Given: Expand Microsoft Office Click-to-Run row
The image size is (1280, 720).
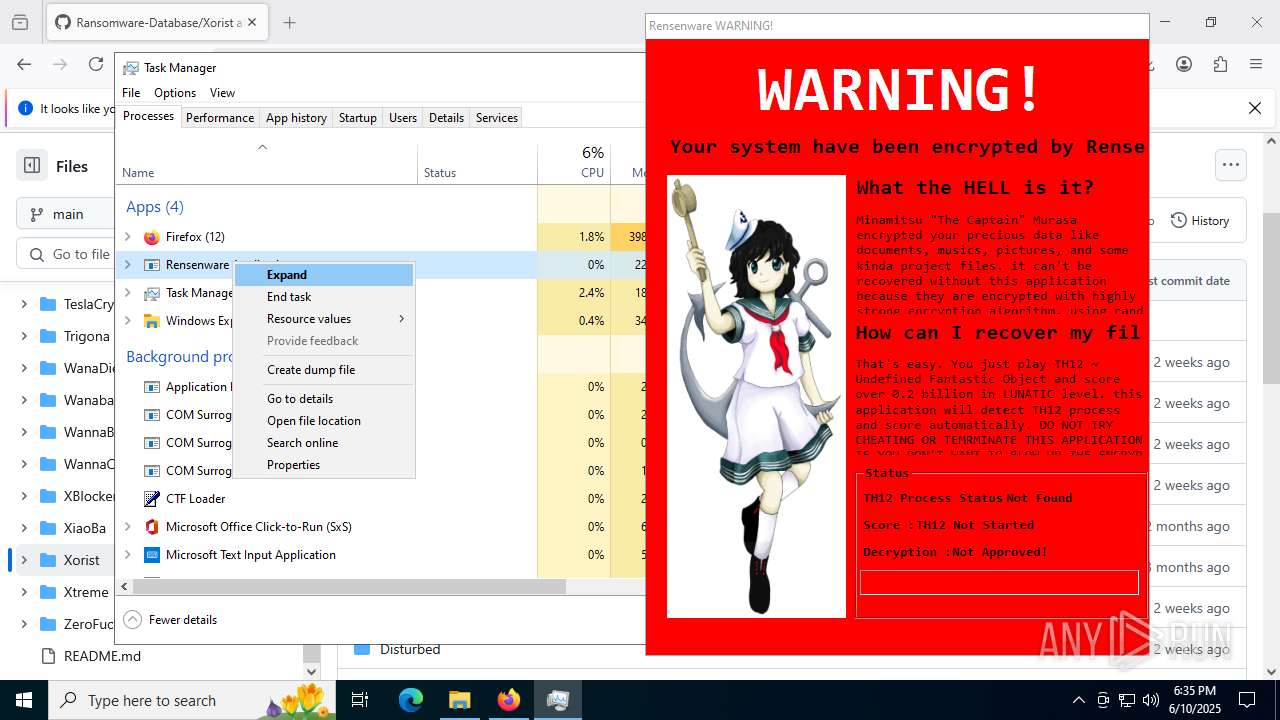Looking at the screenshot, I should (x=127, y=527).
